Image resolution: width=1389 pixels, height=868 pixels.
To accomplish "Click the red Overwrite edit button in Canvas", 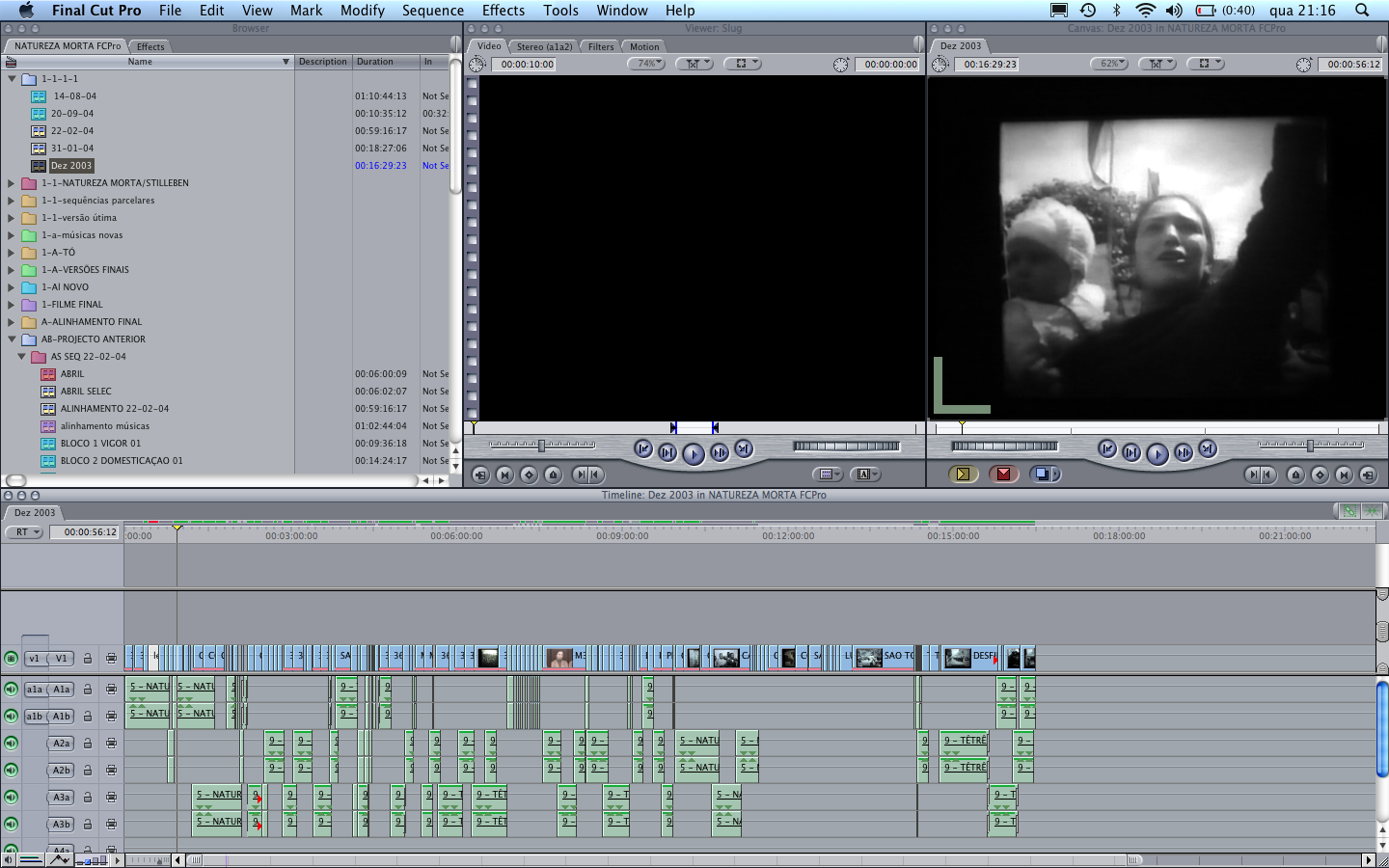I will coord(1003,474).
